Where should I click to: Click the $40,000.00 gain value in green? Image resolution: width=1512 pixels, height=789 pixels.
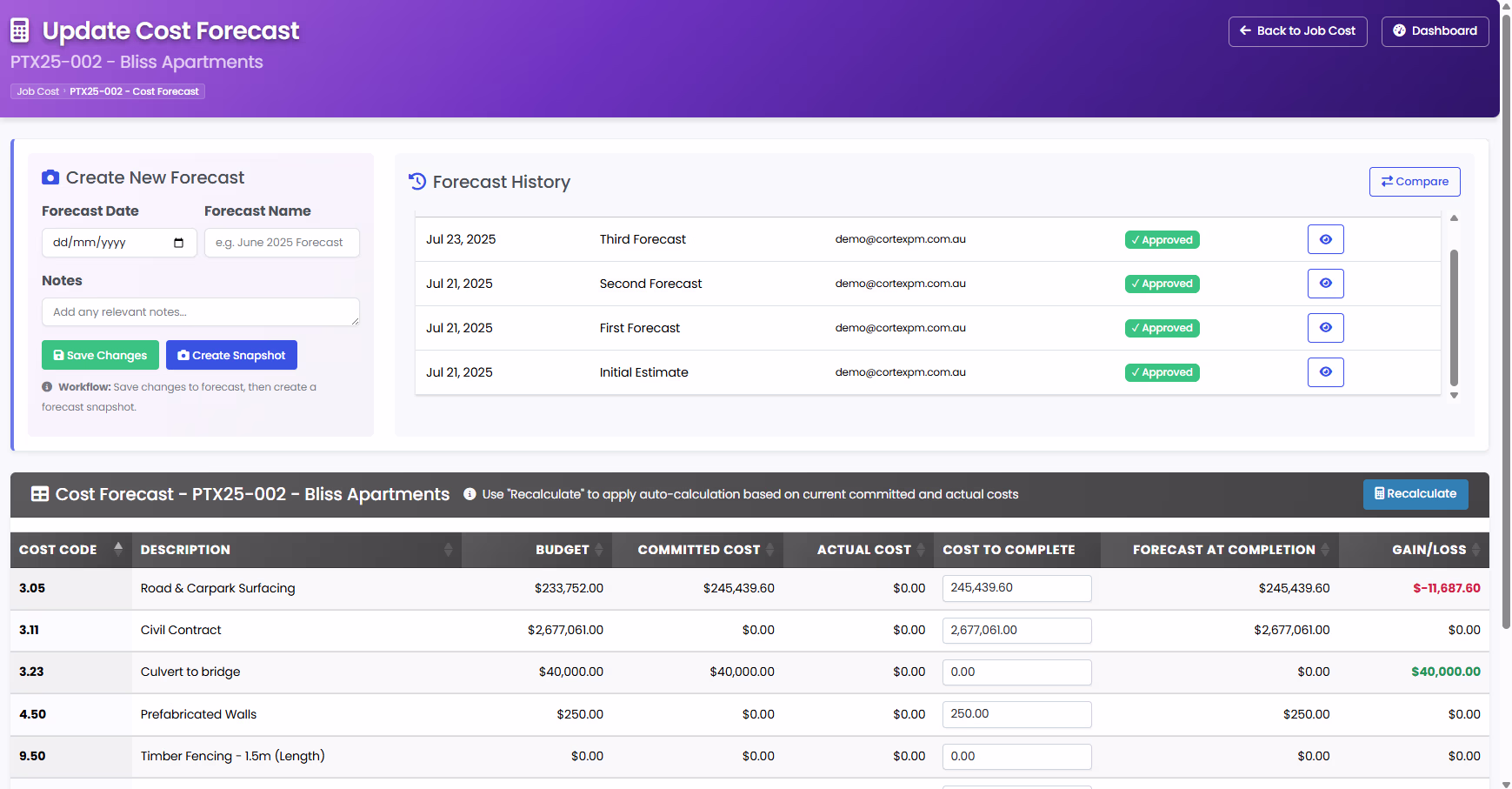click(1445, 672)
